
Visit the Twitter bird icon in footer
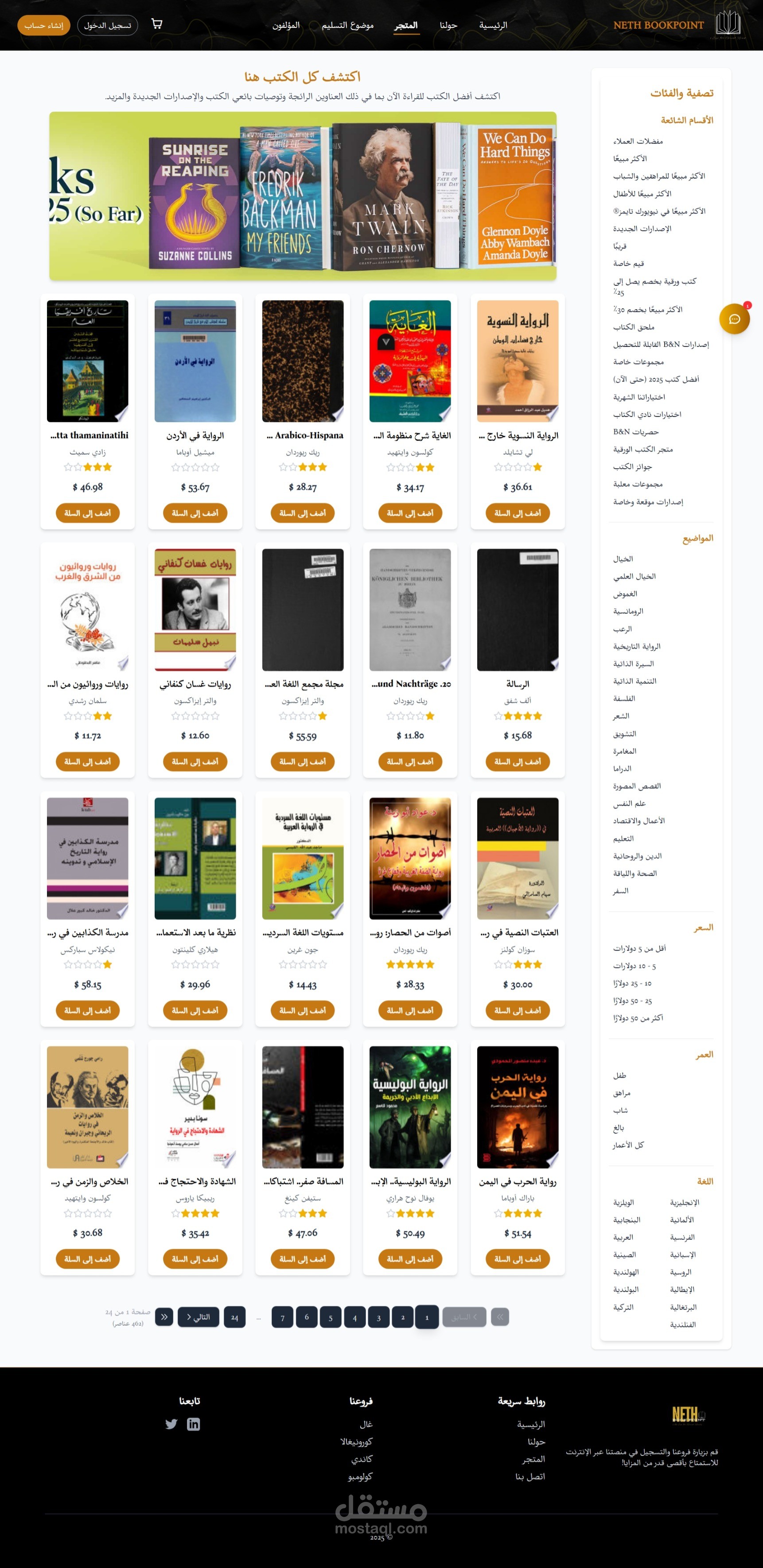(171, 1424)
